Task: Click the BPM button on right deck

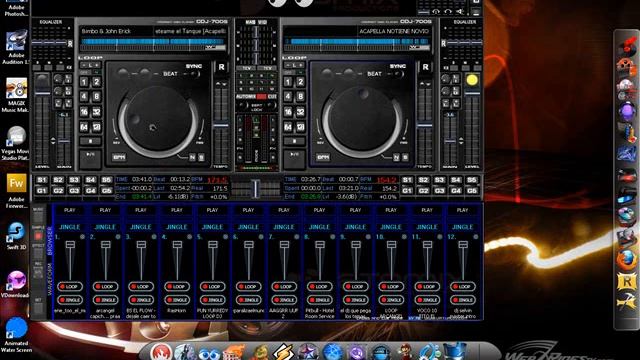Action: [x=323, y=157]
